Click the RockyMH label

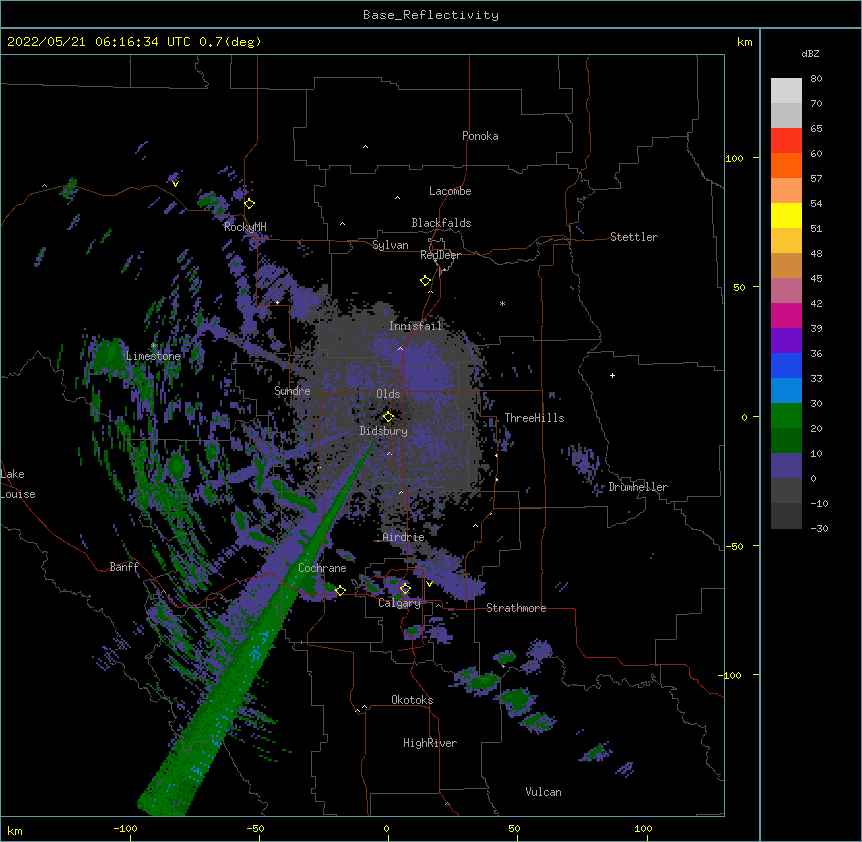coord(245,227)
